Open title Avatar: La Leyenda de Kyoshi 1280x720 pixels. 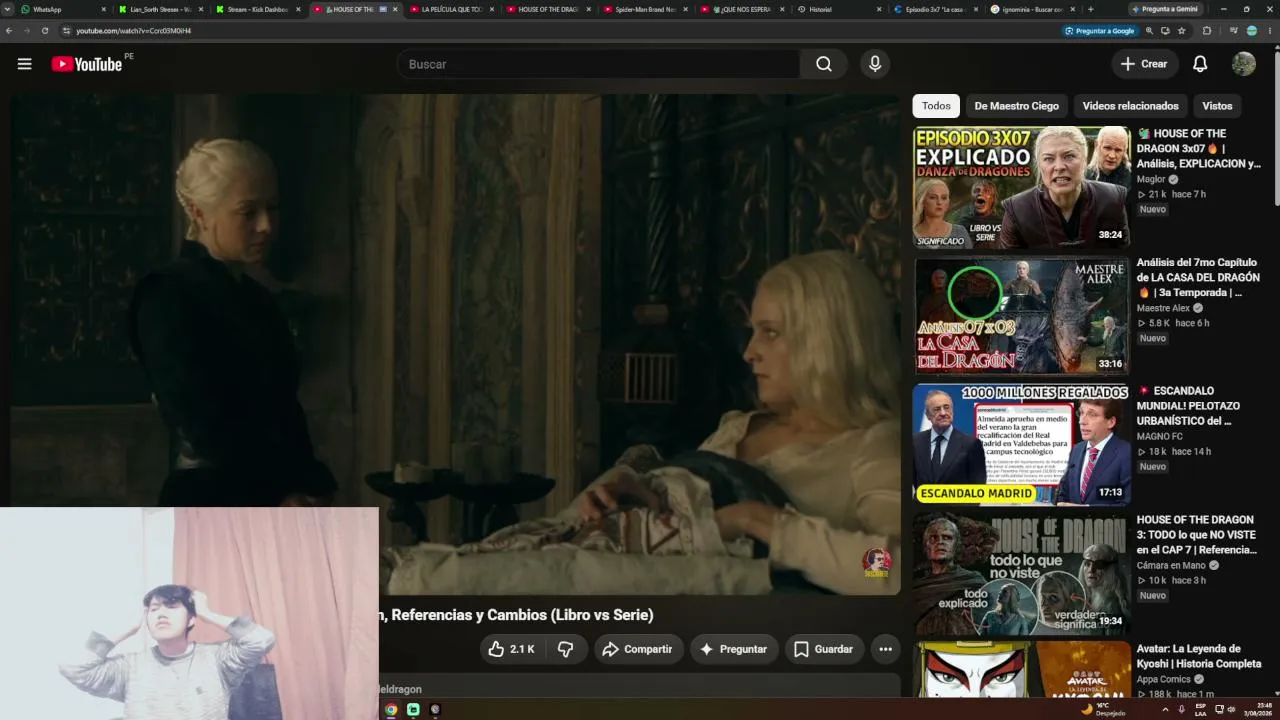click(1198, 656)
